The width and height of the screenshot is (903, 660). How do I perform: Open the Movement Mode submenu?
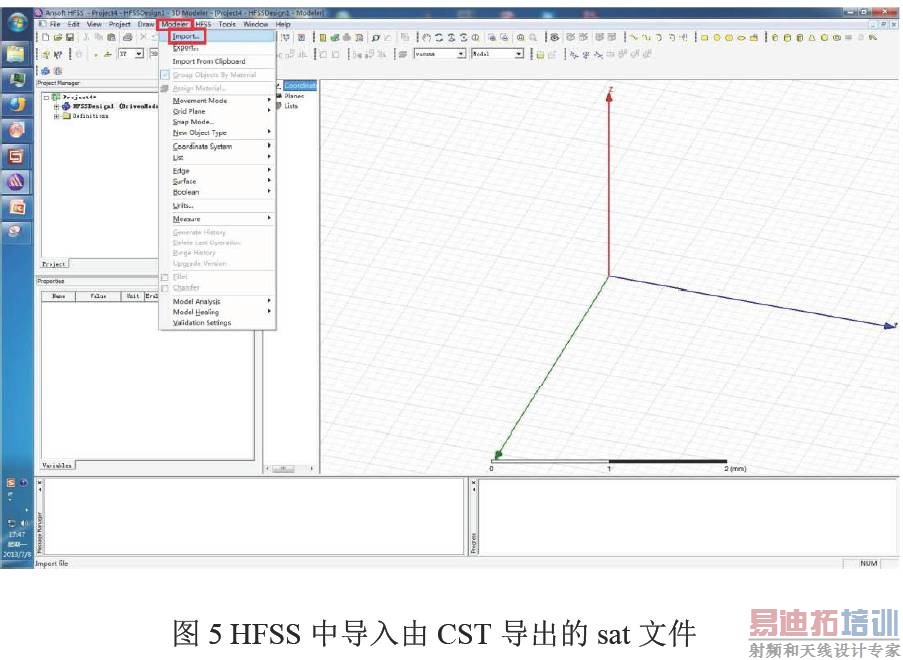click(218, 100)
